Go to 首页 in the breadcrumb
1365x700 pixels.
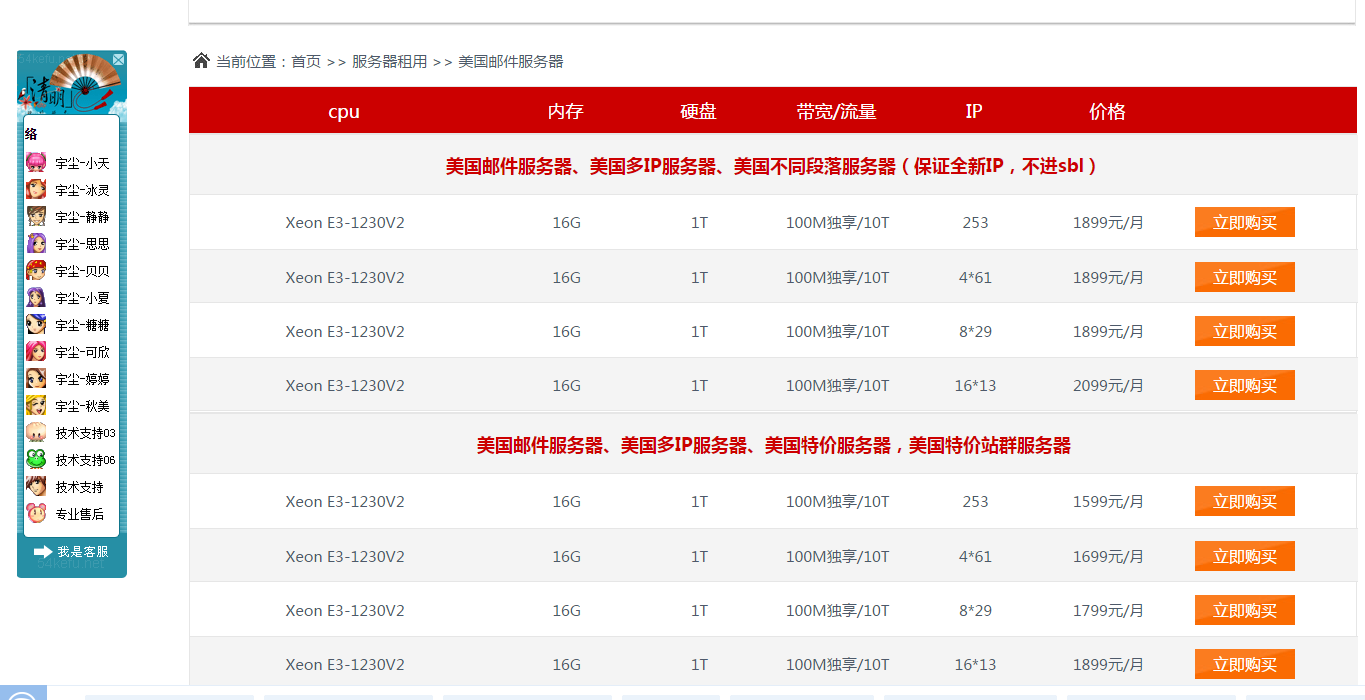point(306,62)
